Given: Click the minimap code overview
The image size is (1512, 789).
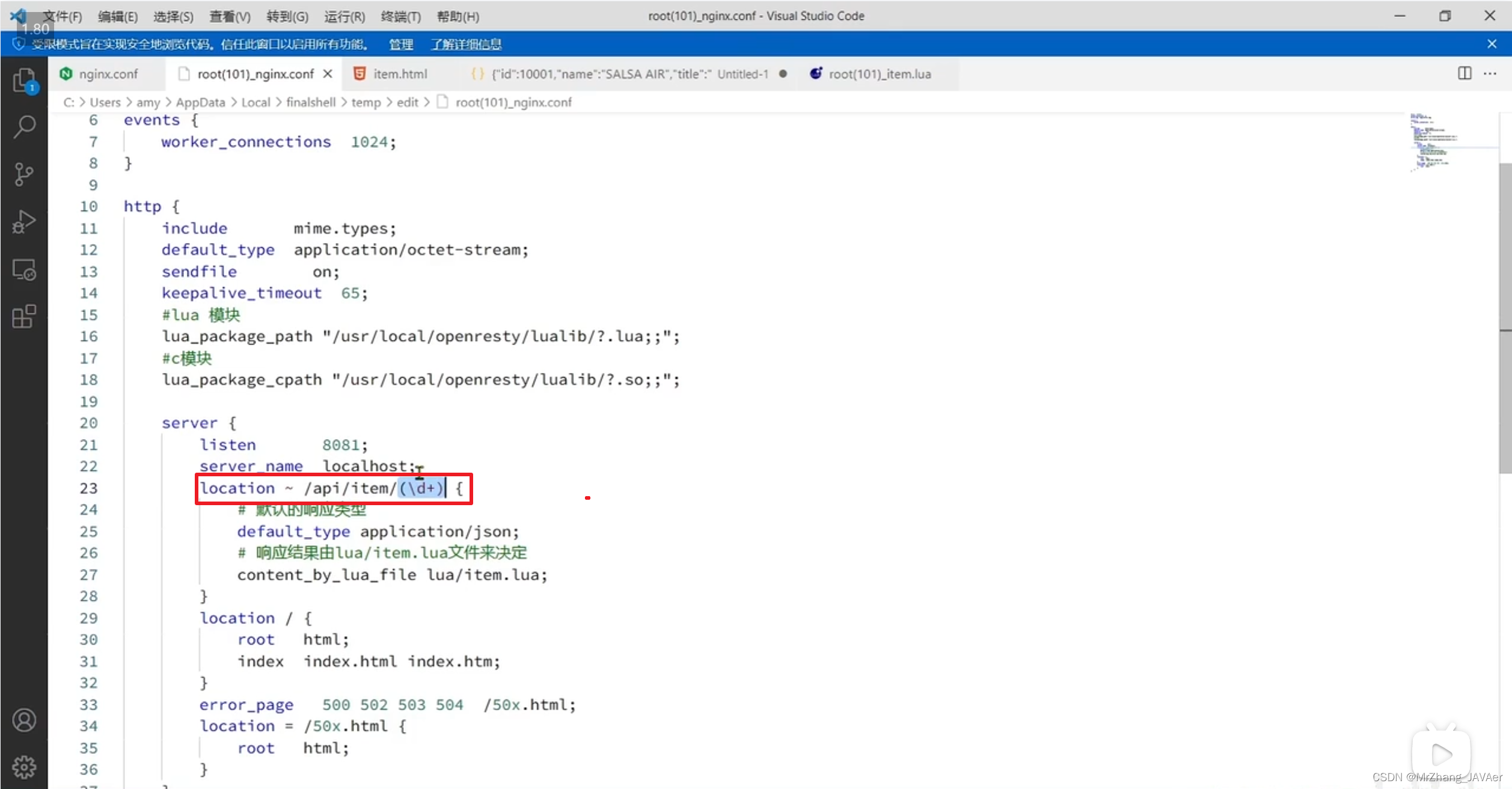Looking at the screenshot, I should tap(1434, 143).
